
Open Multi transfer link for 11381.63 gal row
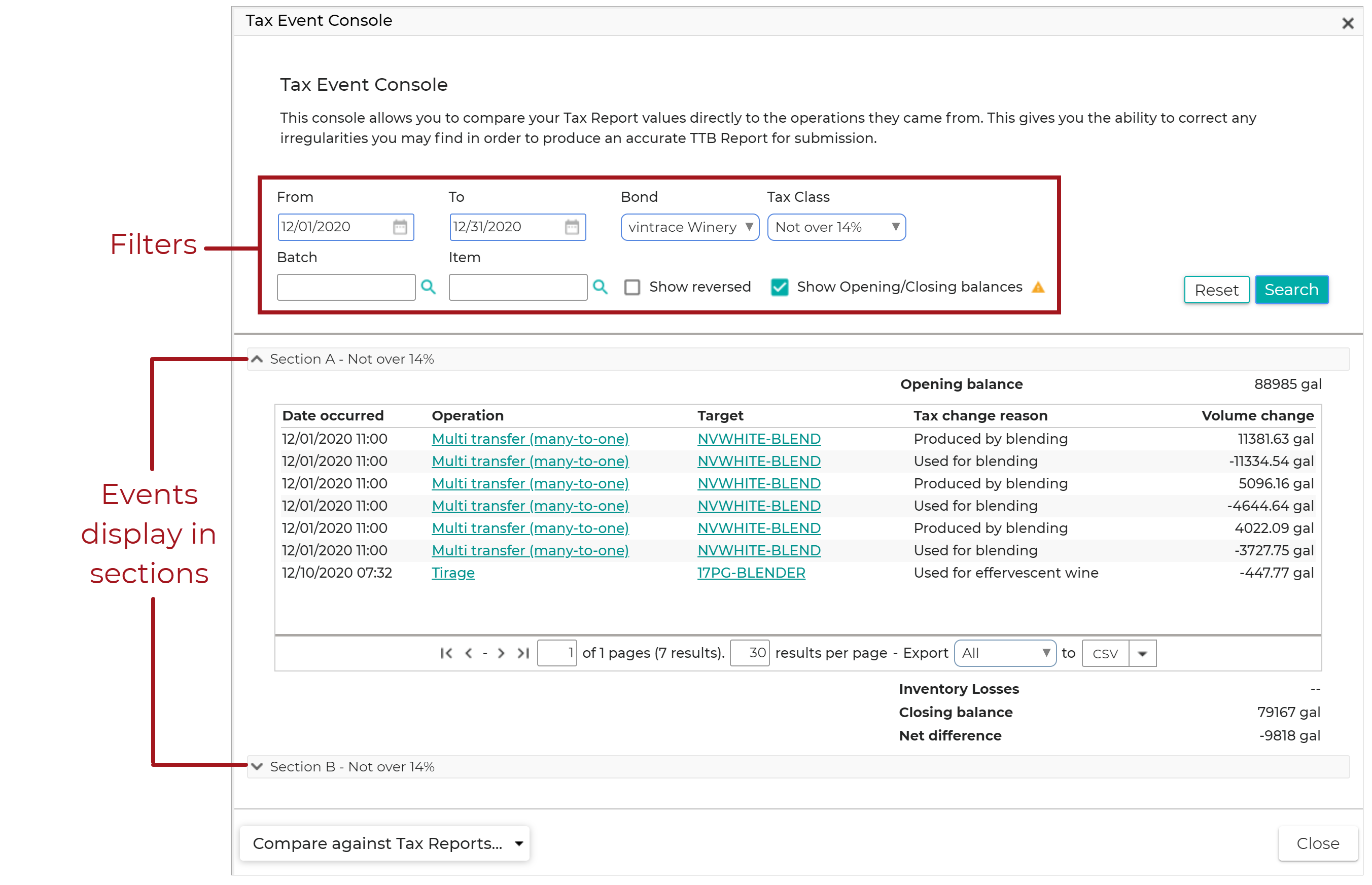pyautogui.click(x=530, y=439)
